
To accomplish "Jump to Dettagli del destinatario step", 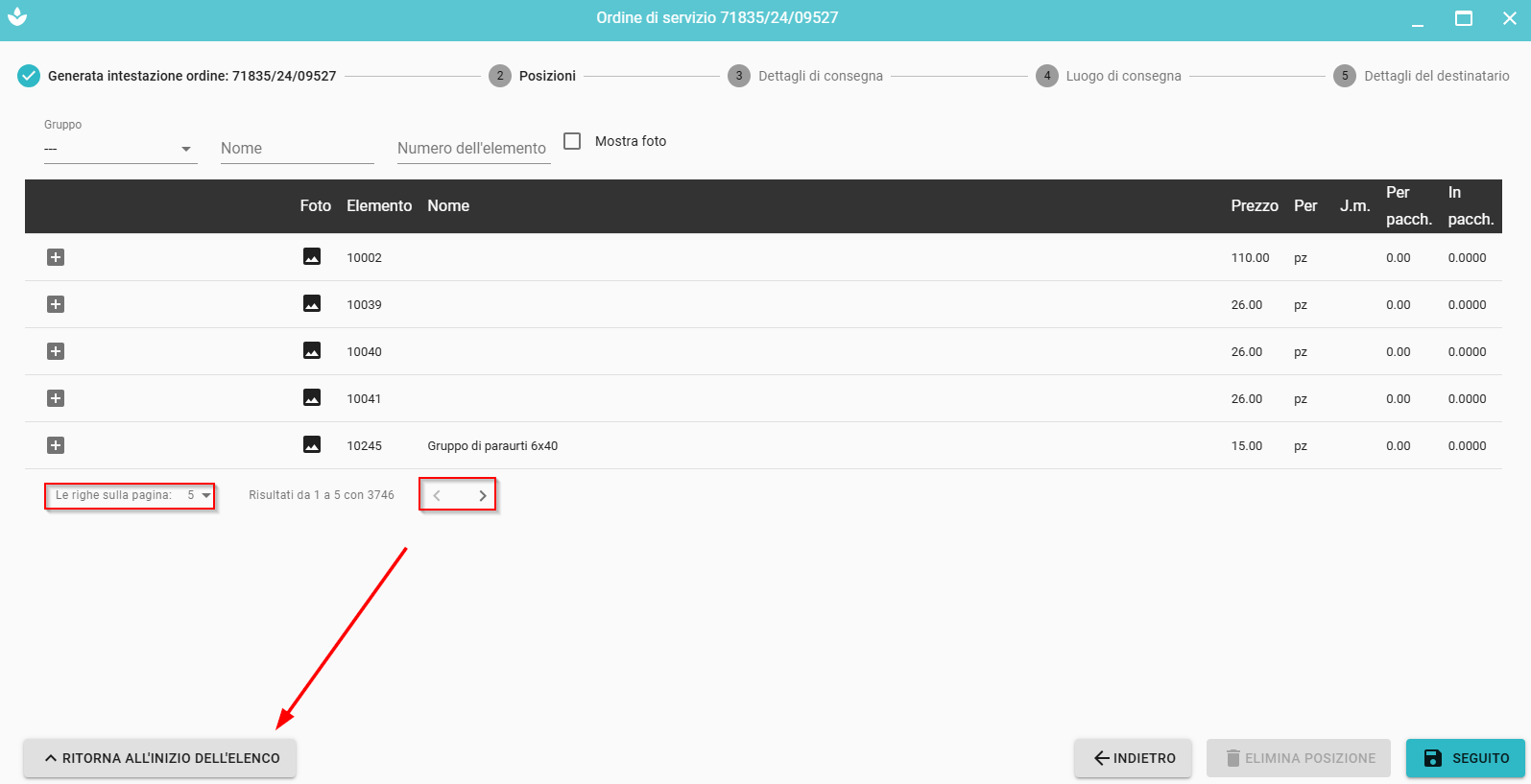I will tap(1435, 76).
